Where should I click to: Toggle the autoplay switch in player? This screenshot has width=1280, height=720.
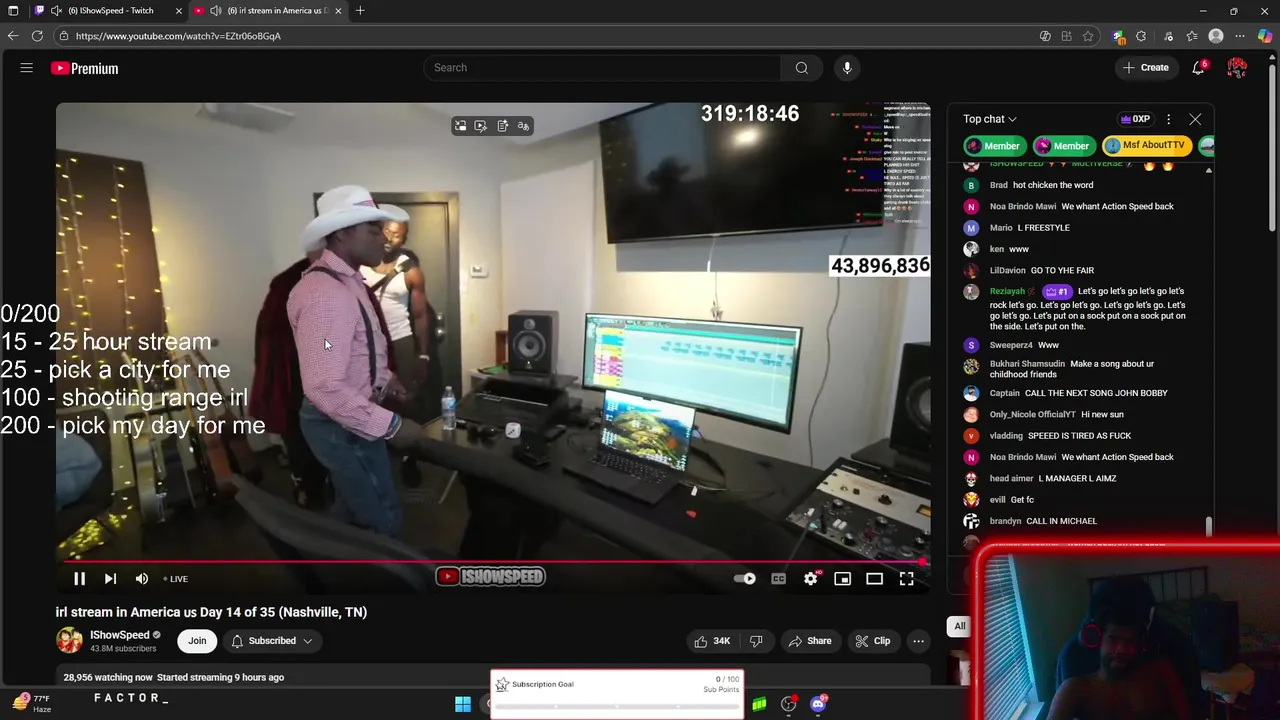(745, 578)
